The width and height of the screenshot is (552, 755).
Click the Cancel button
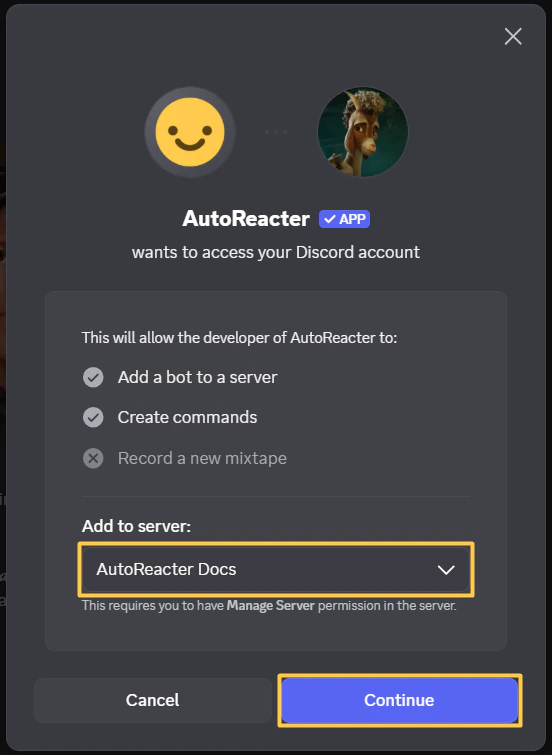pyautogui.click(x=153, y=700)
